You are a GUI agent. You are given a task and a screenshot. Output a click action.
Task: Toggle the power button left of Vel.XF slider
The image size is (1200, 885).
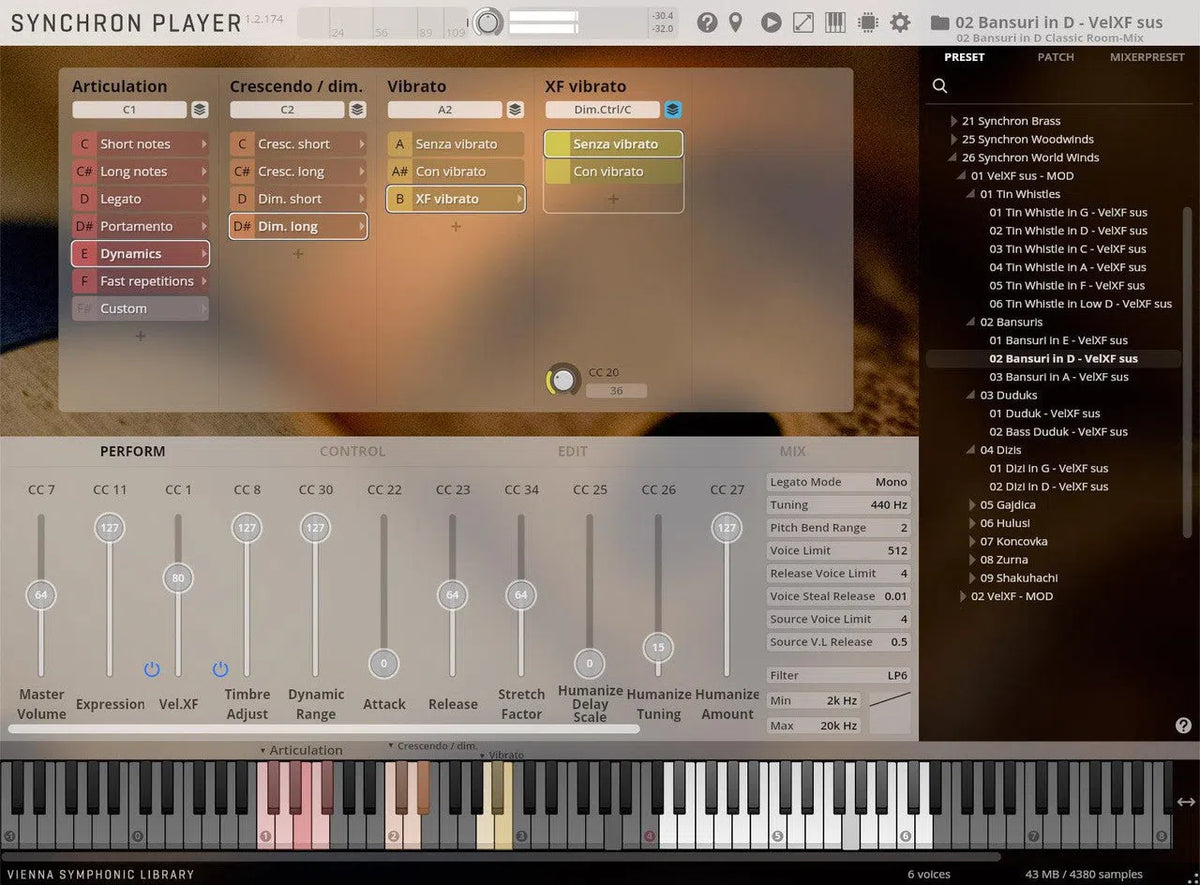(x=152, y=669)
